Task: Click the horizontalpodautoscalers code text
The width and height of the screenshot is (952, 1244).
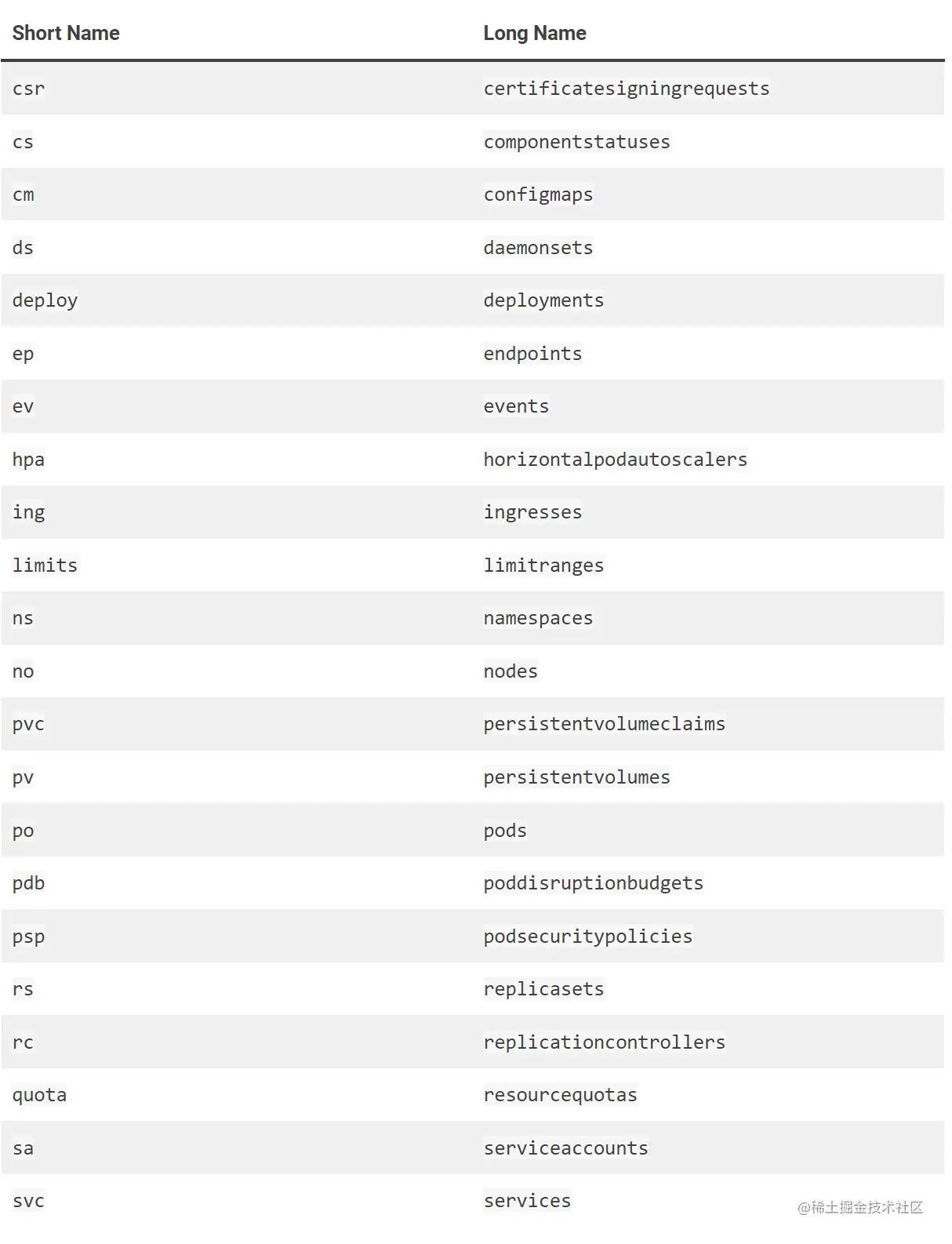Action: click(615, 460)
